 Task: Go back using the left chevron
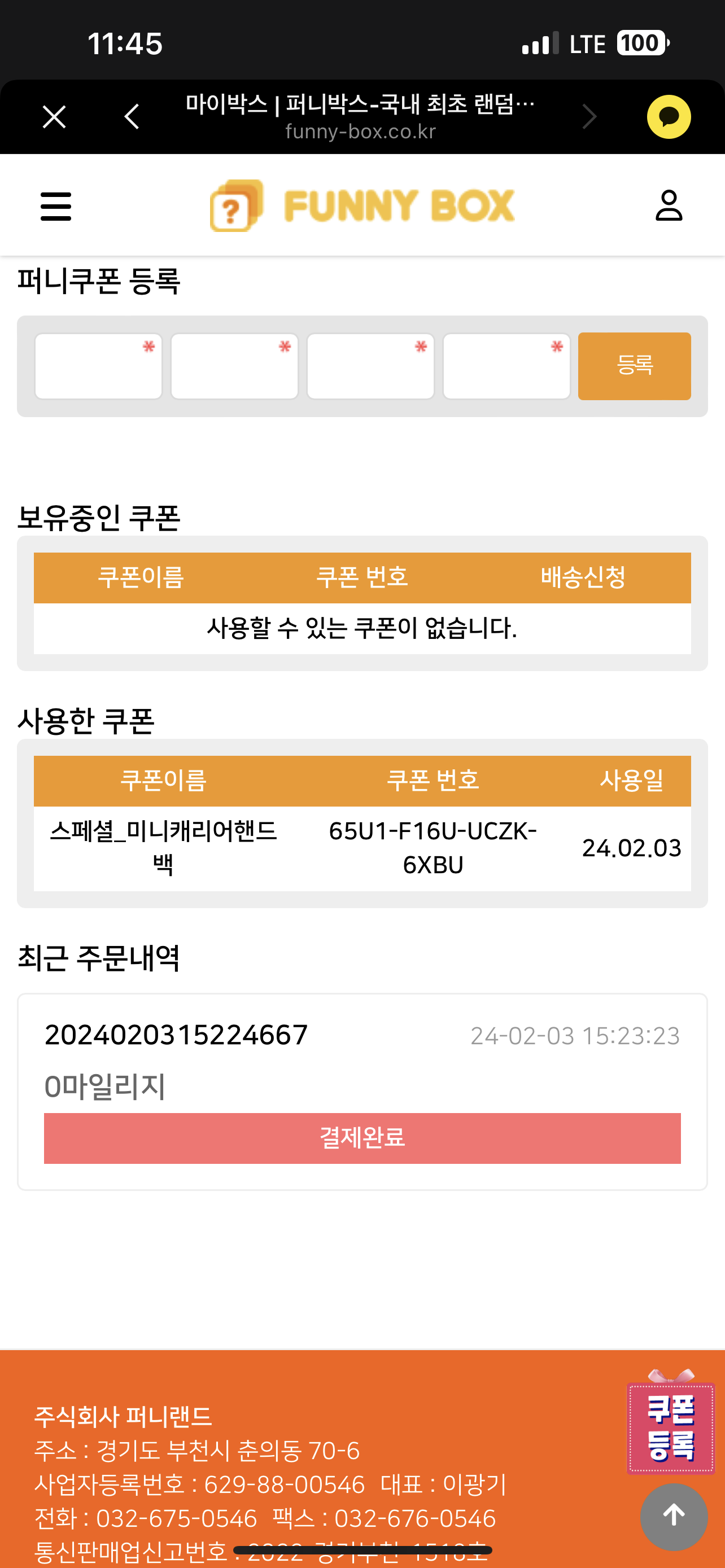click(132, 117)
